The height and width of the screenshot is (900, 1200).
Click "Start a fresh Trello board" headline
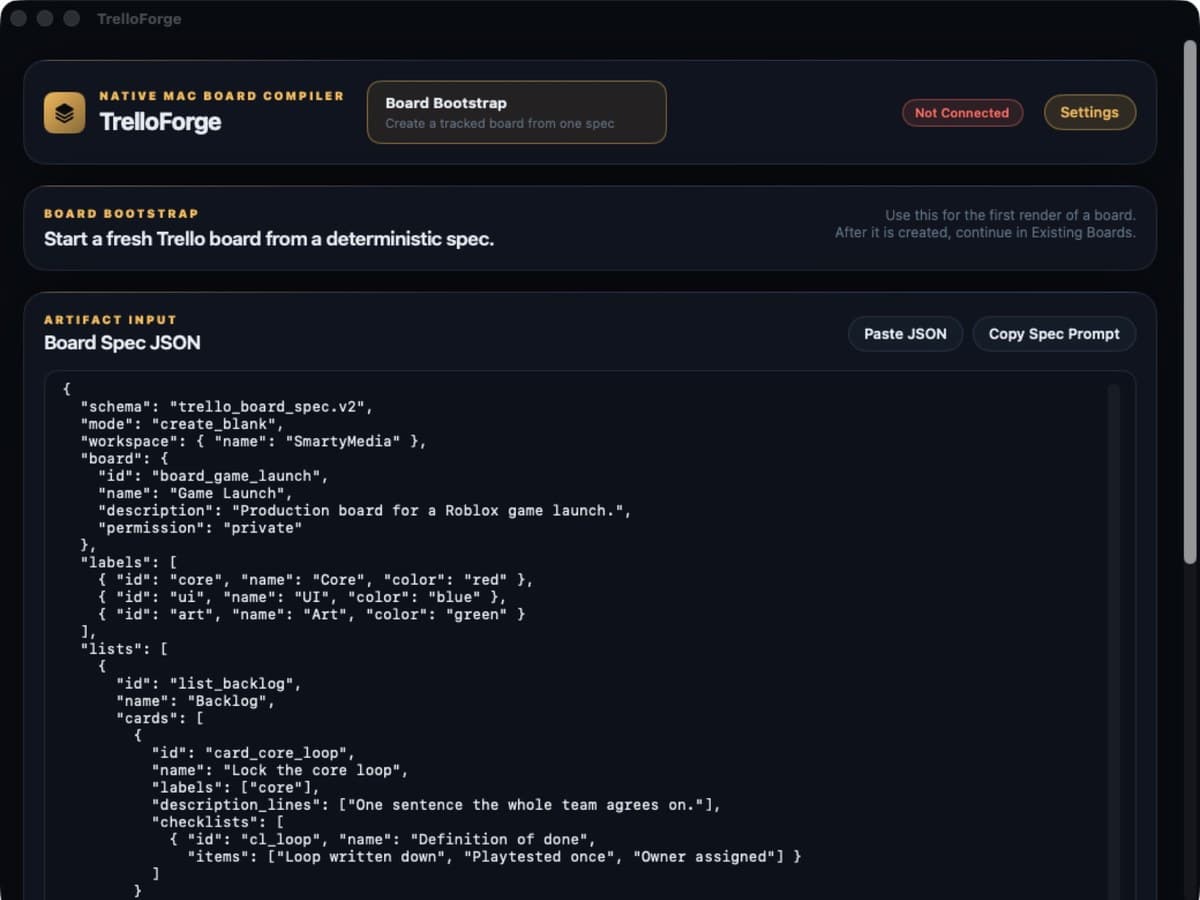(269, 239)
